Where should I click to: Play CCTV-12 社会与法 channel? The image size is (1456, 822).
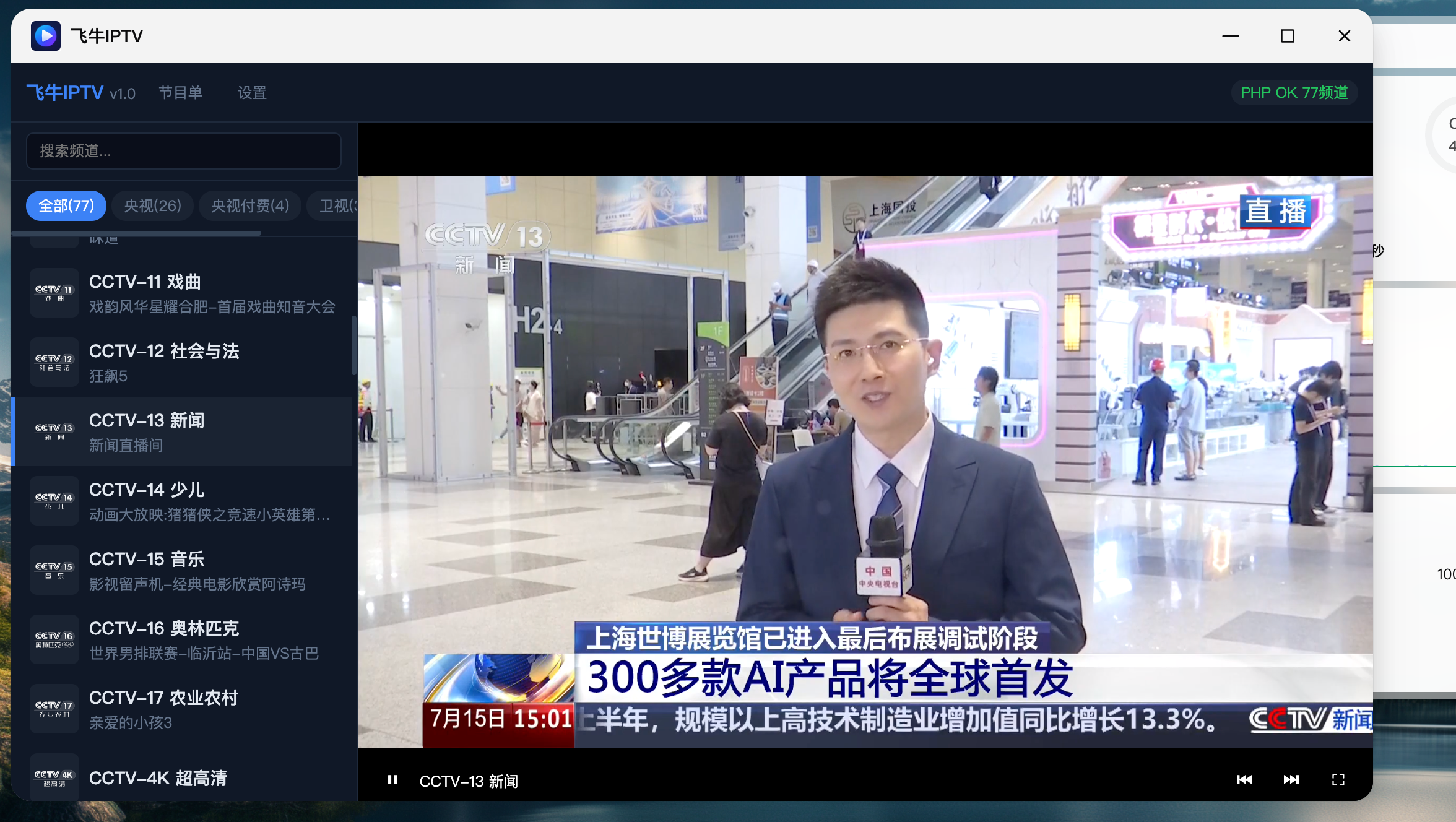click(182, 362)
